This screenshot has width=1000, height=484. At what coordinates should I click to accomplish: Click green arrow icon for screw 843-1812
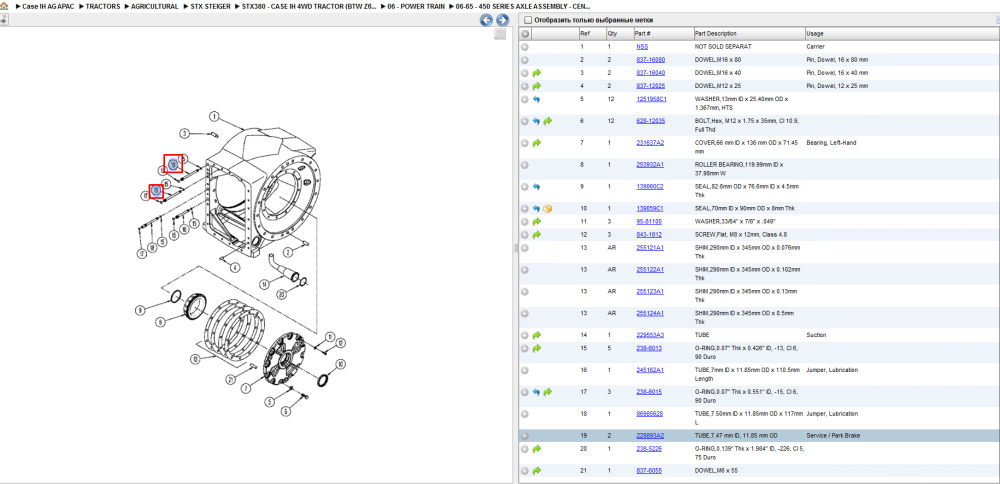click(537, 235)
